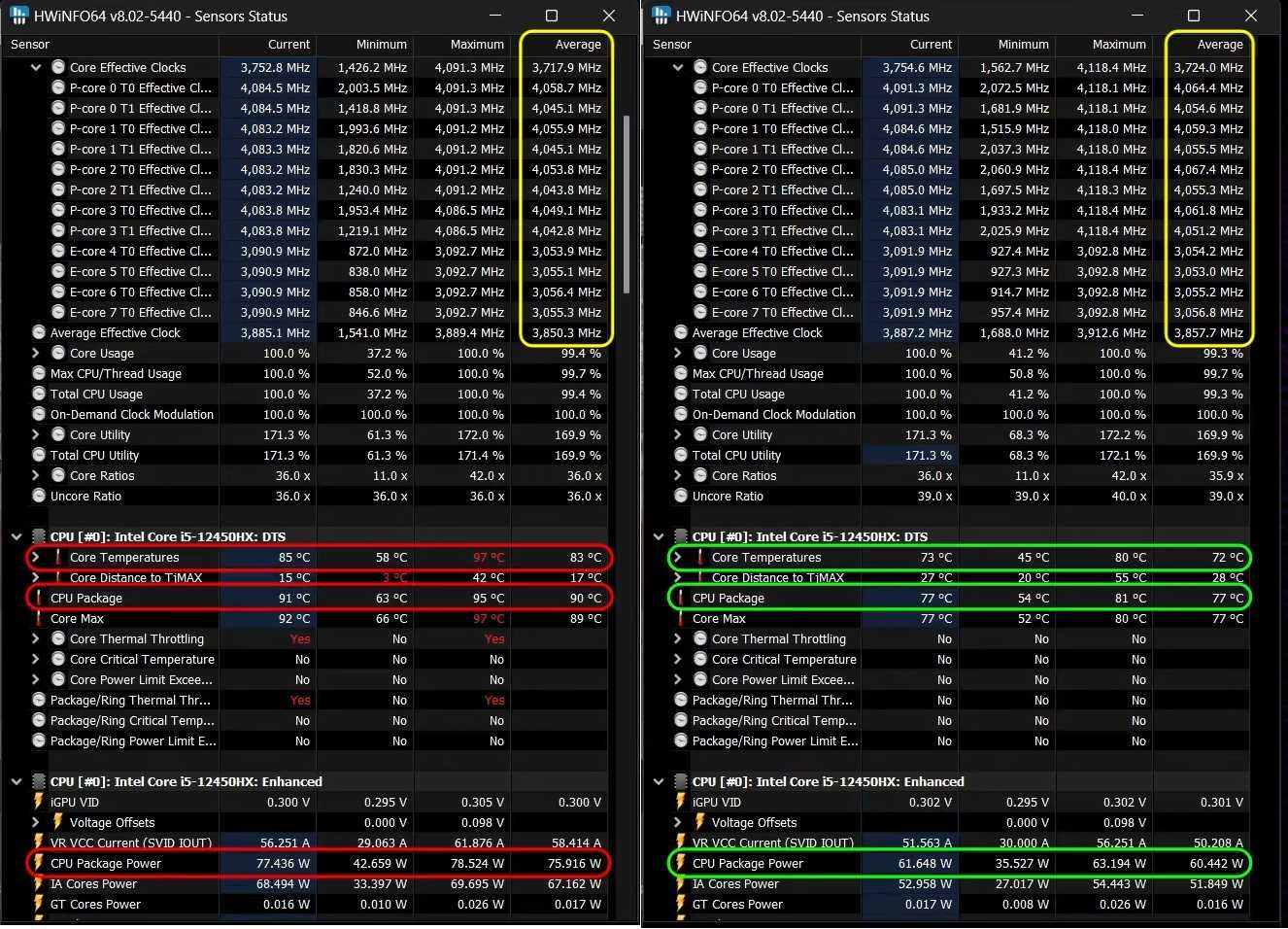Select Total CPU Utility row in right window
This screenshot has height=929, width=1288.
pos(948,455)
